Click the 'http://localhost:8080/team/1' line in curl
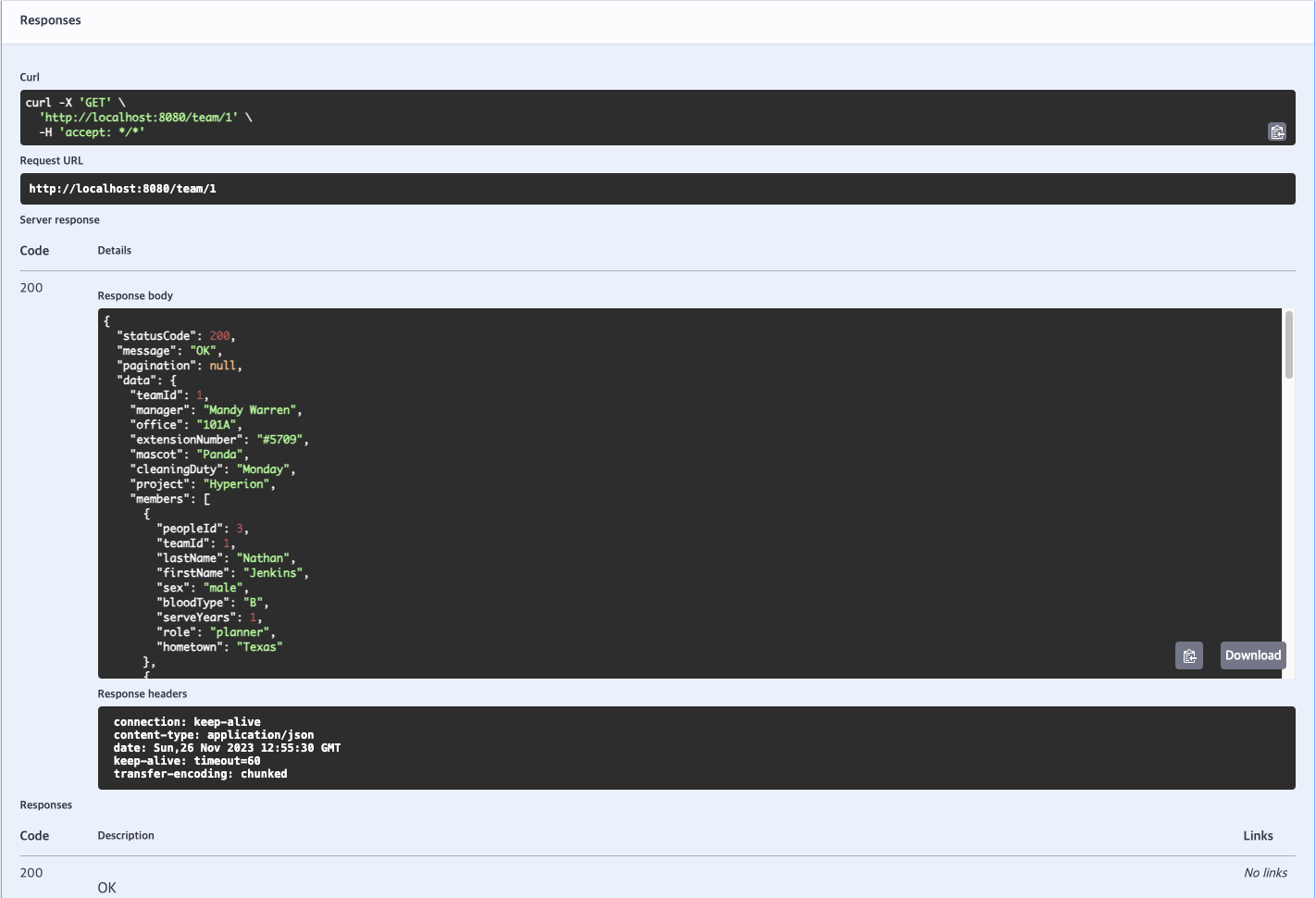Image resolution: width=1316 pixels, height=898 pixels. point(145,118)
